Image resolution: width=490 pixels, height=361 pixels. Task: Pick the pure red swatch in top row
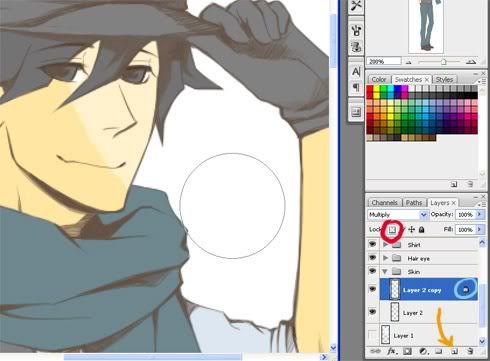(x=369, y=89)
